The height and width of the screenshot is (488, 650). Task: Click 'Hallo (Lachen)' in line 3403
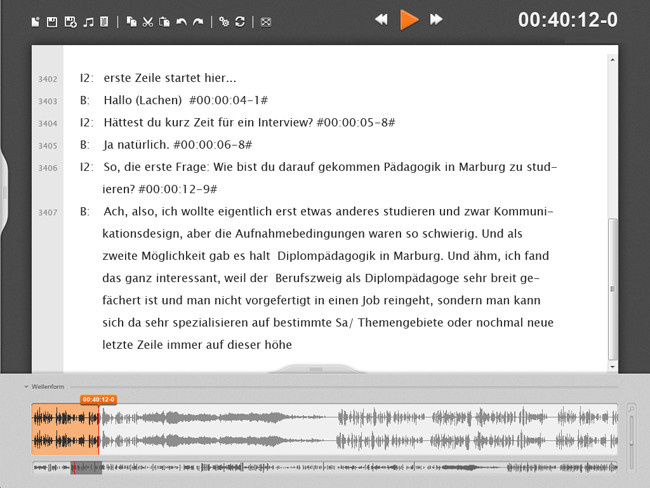pyautogui.click(x=143, y=100)
